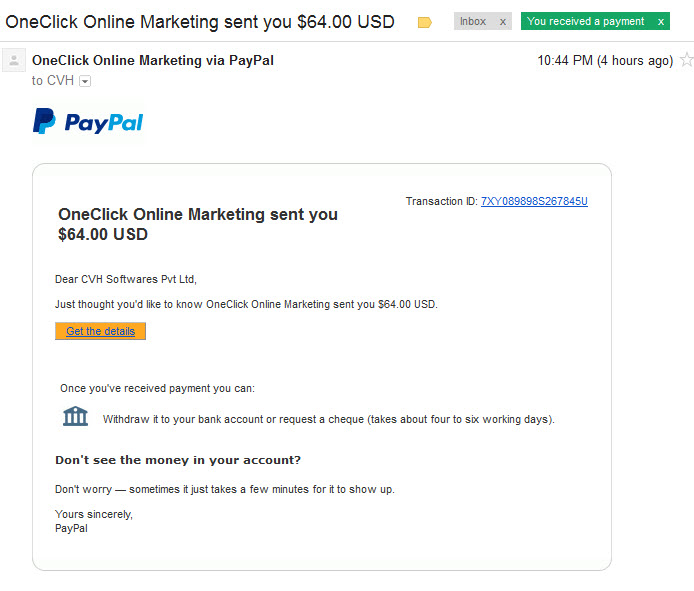Click the bank building icon
This screenshot has width=694, height=591.
(x=75, y=416)
